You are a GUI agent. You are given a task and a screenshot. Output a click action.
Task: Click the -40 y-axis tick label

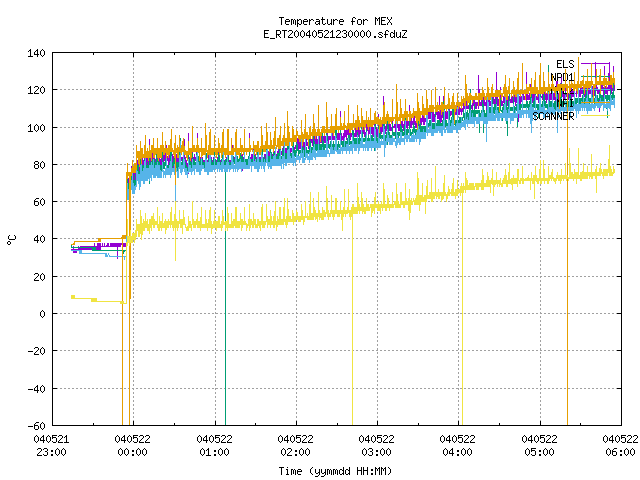(x=36, y=389)
